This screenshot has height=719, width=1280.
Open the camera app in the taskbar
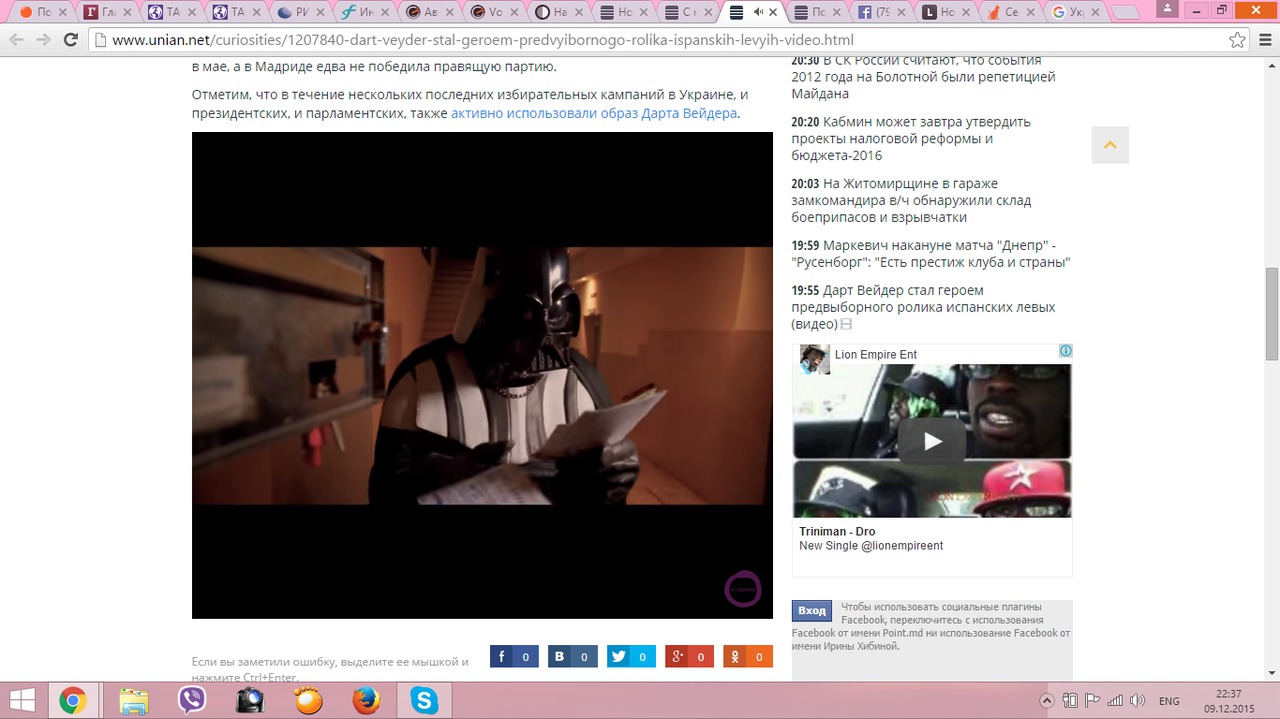tap(249, 701)
